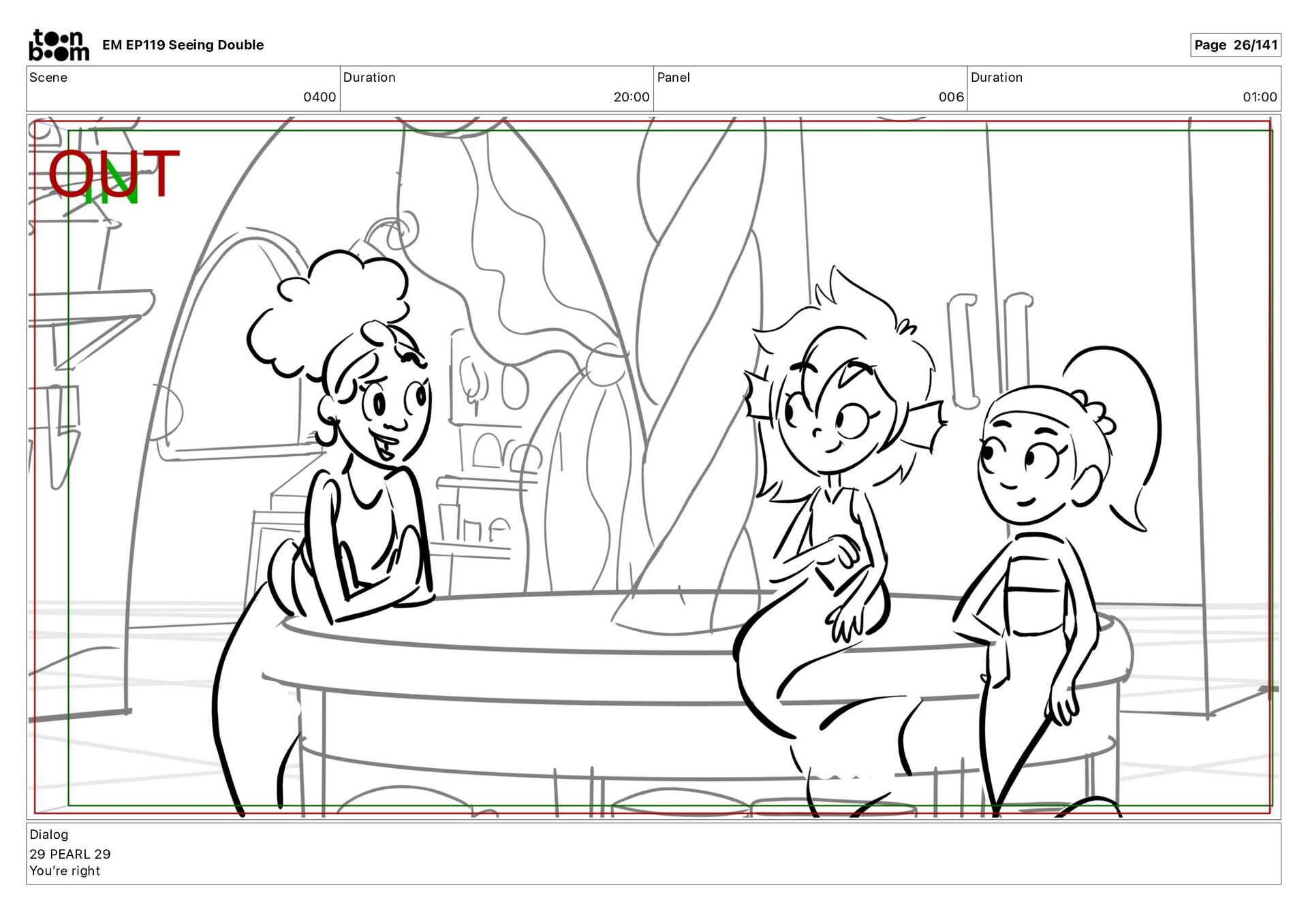
Task: Select the Panel 006 header cell
Action: (x=809, y=89)
